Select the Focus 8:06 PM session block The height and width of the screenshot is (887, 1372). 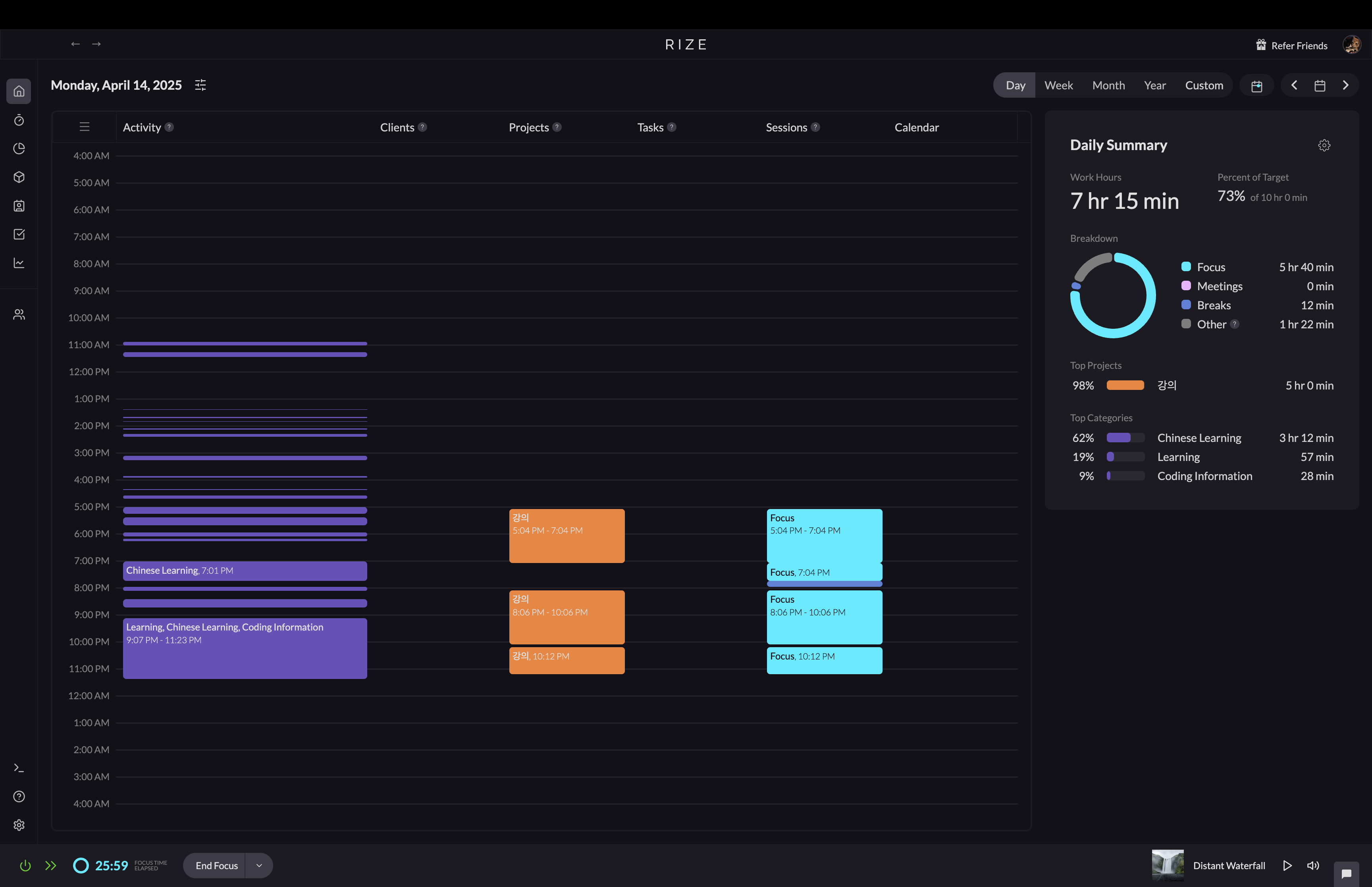coord(824,617)
